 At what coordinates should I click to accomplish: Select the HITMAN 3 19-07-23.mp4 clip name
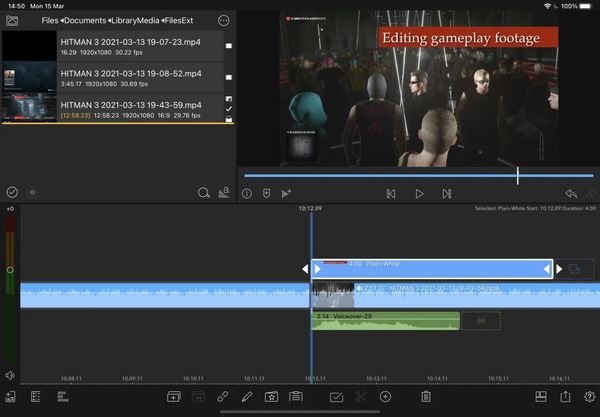coord(130,42)
